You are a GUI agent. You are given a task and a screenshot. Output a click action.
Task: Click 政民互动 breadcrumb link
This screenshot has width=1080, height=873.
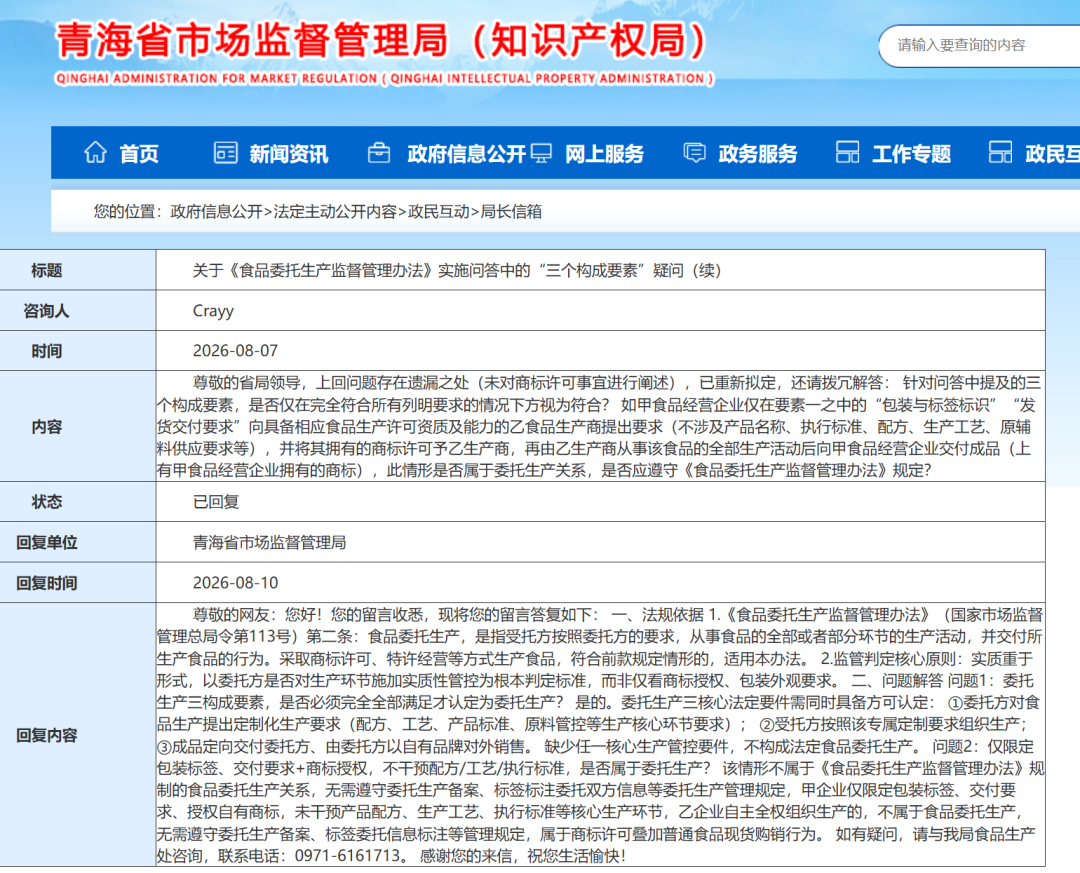pos(439,212)
